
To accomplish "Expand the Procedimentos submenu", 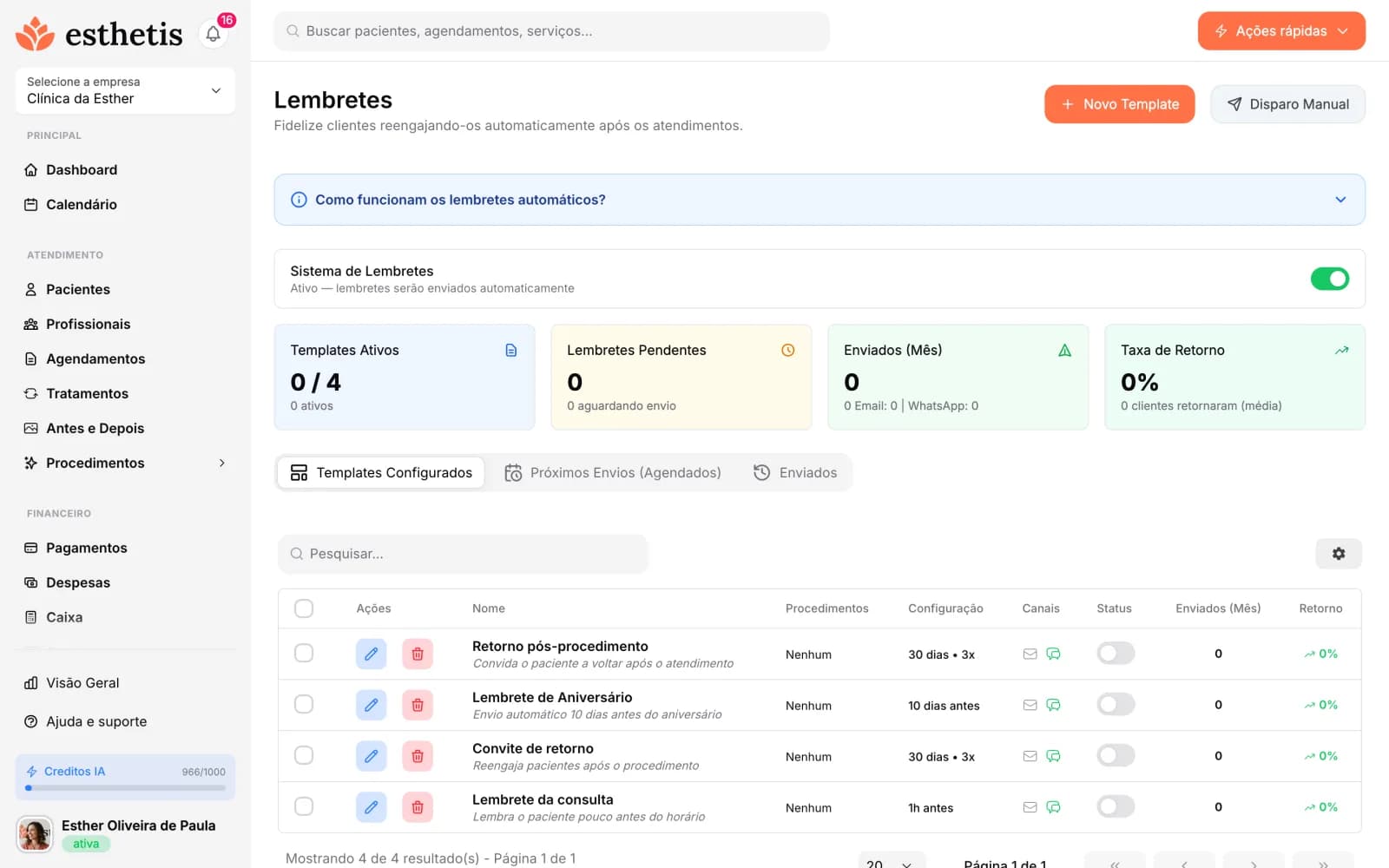I will click(x=222, y=464).
